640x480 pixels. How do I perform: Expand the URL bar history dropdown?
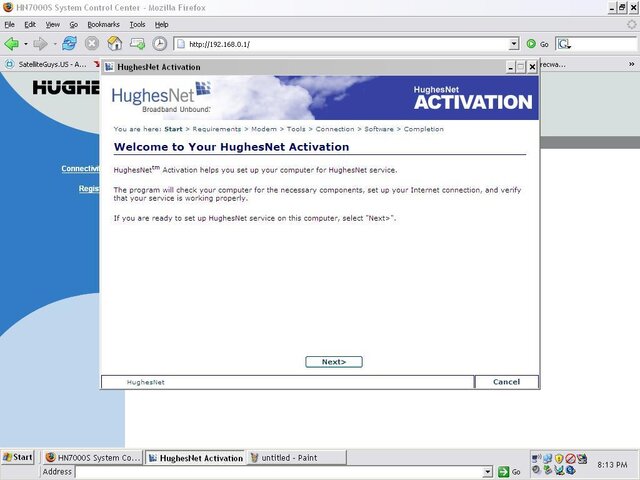514,44
